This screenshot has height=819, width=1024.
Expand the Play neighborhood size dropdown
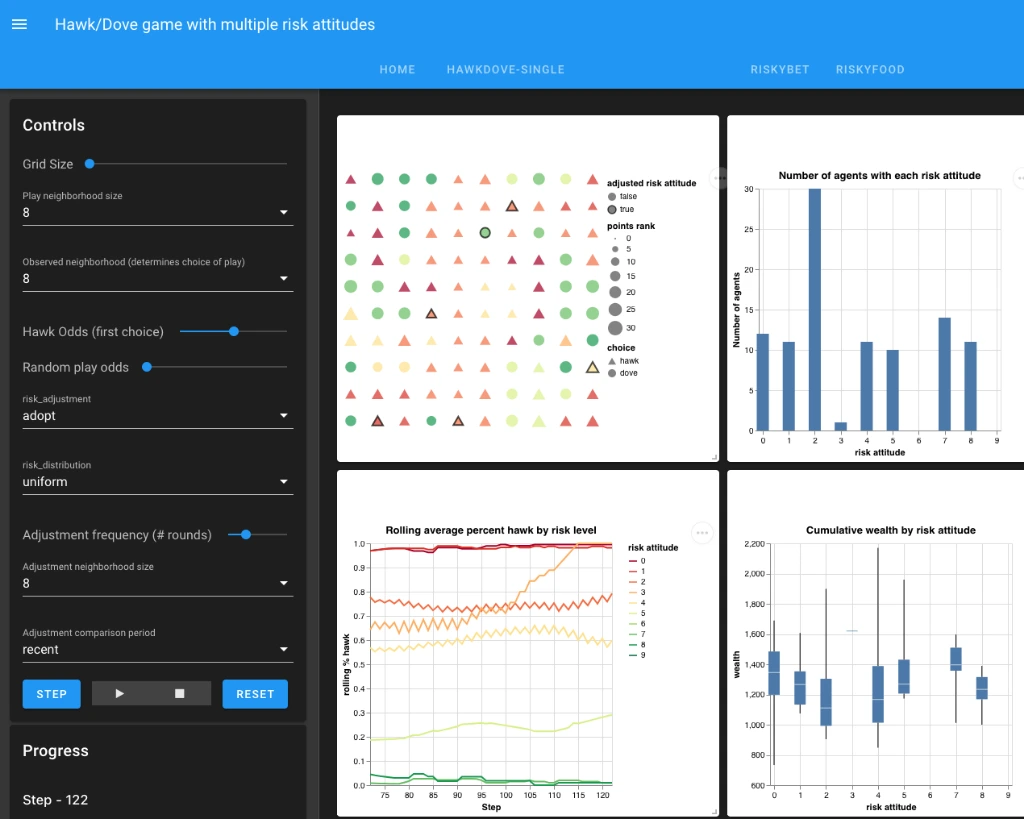pyautogui.click(x=157, y=212)
